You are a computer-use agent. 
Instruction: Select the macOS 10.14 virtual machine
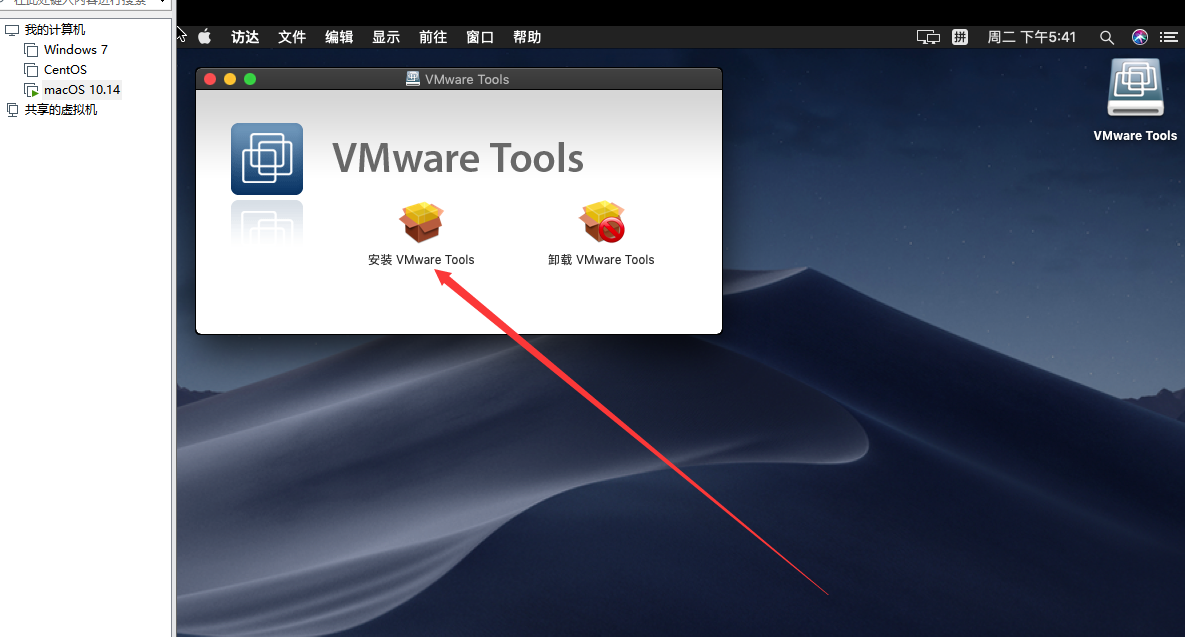(x=82, y=89)
